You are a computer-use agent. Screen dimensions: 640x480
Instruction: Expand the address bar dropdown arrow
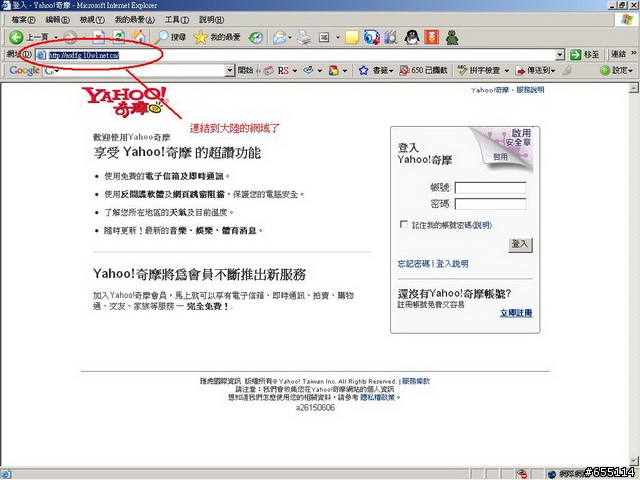coord(560,55)
